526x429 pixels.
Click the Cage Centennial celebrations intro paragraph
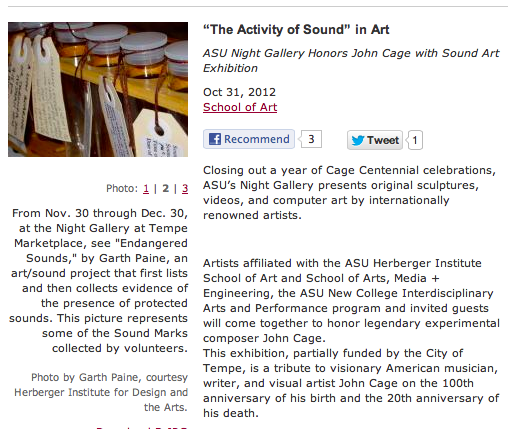pyautogui.click(x=349, y=193)
